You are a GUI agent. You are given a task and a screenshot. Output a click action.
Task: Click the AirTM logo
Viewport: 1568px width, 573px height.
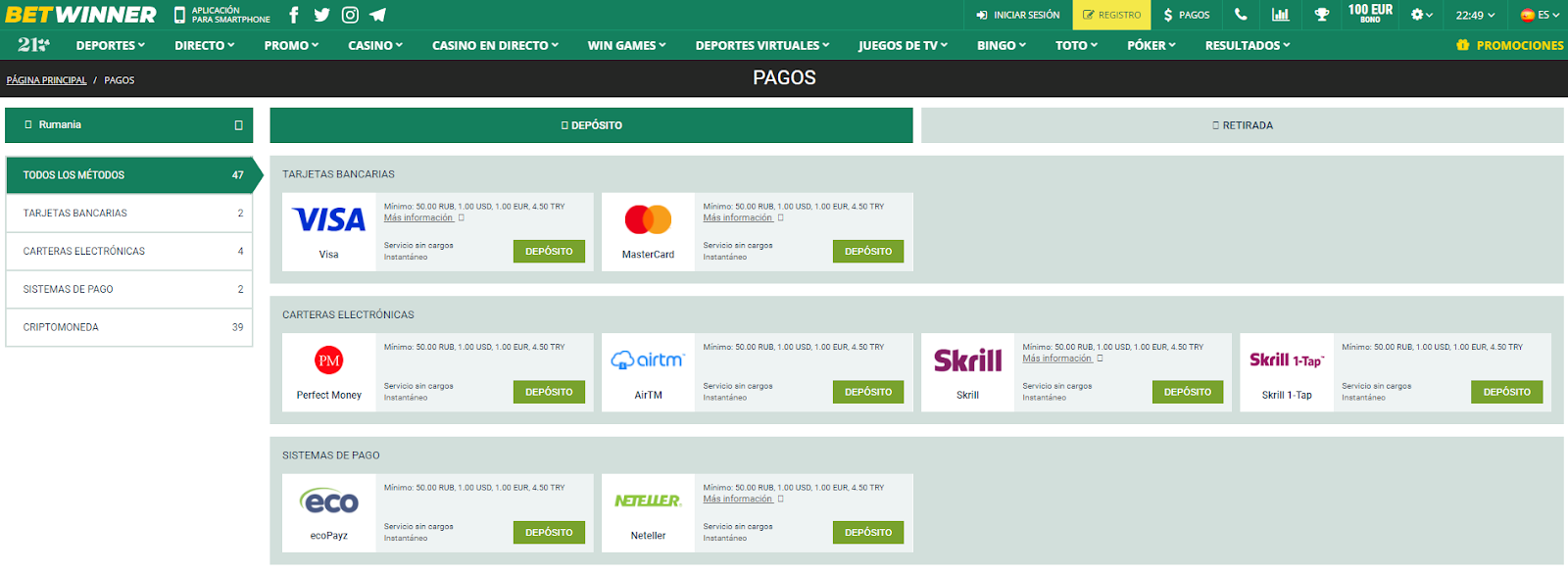(x=648, y=360)
